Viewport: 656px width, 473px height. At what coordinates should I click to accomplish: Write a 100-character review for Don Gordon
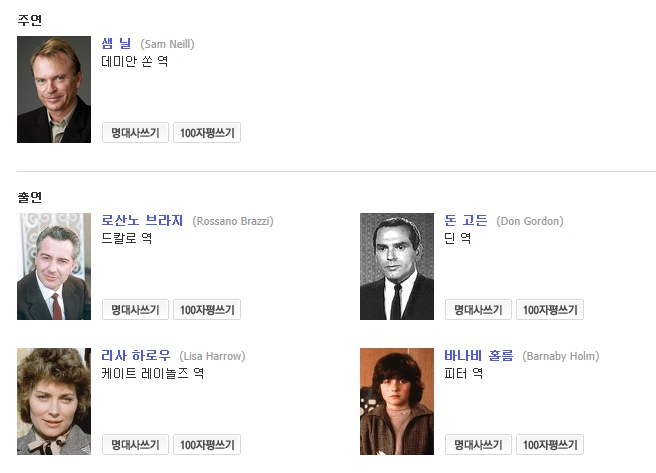(x=550, y=310)
